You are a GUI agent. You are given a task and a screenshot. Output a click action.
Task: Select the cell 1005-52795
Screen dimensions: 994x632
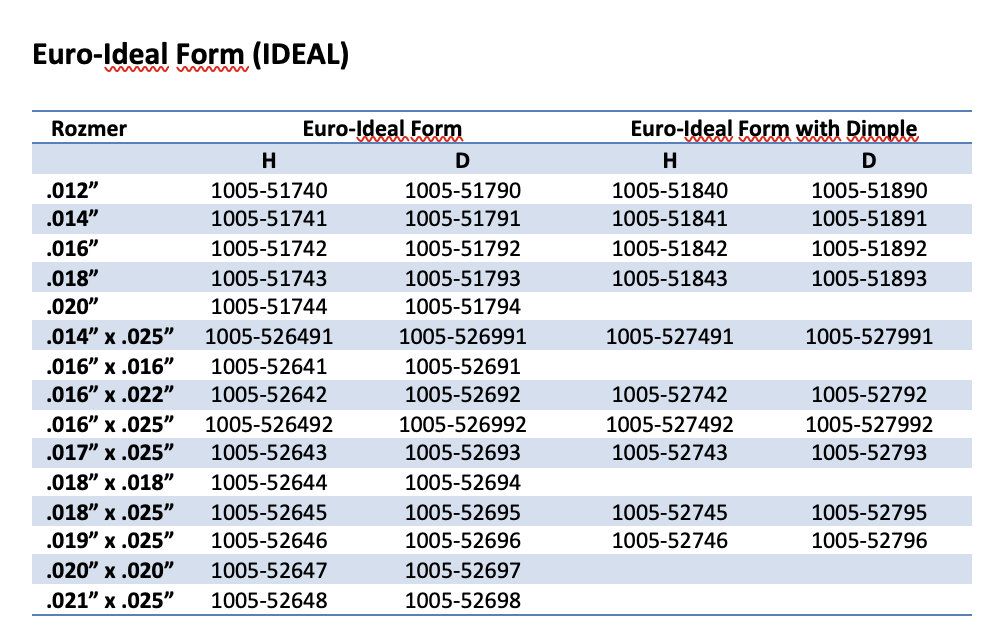click(869, 512)
